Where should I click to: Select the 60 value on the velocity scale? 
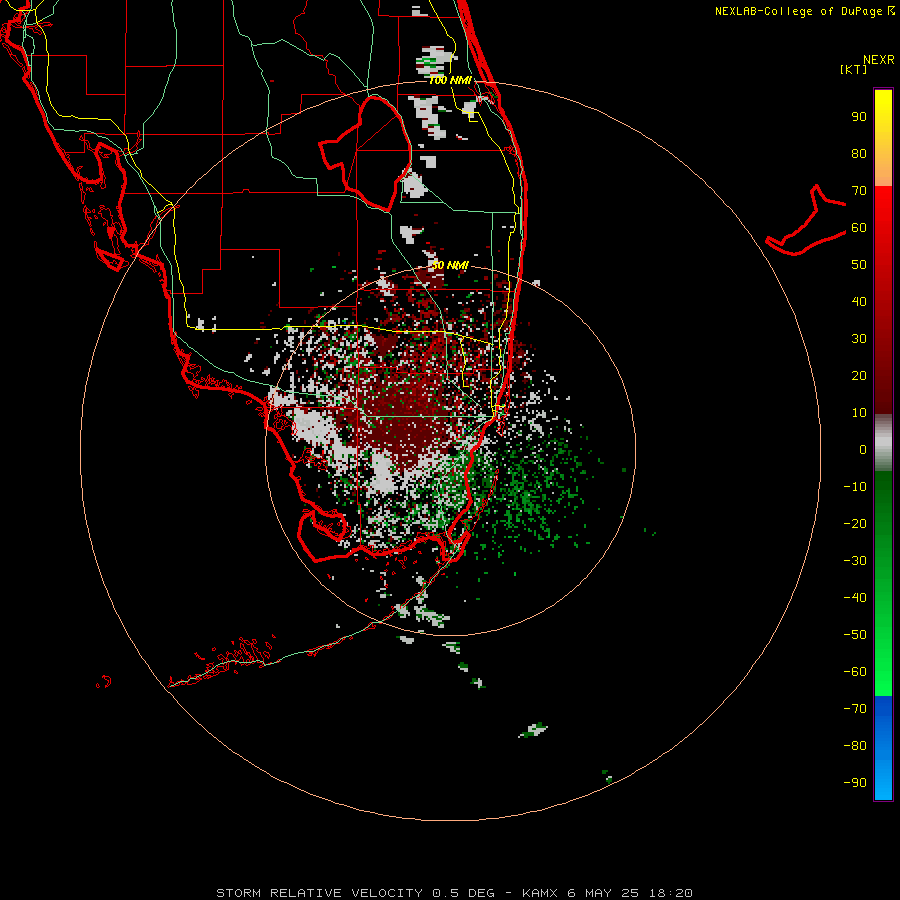pyautogui.click(x=859, y=228)
